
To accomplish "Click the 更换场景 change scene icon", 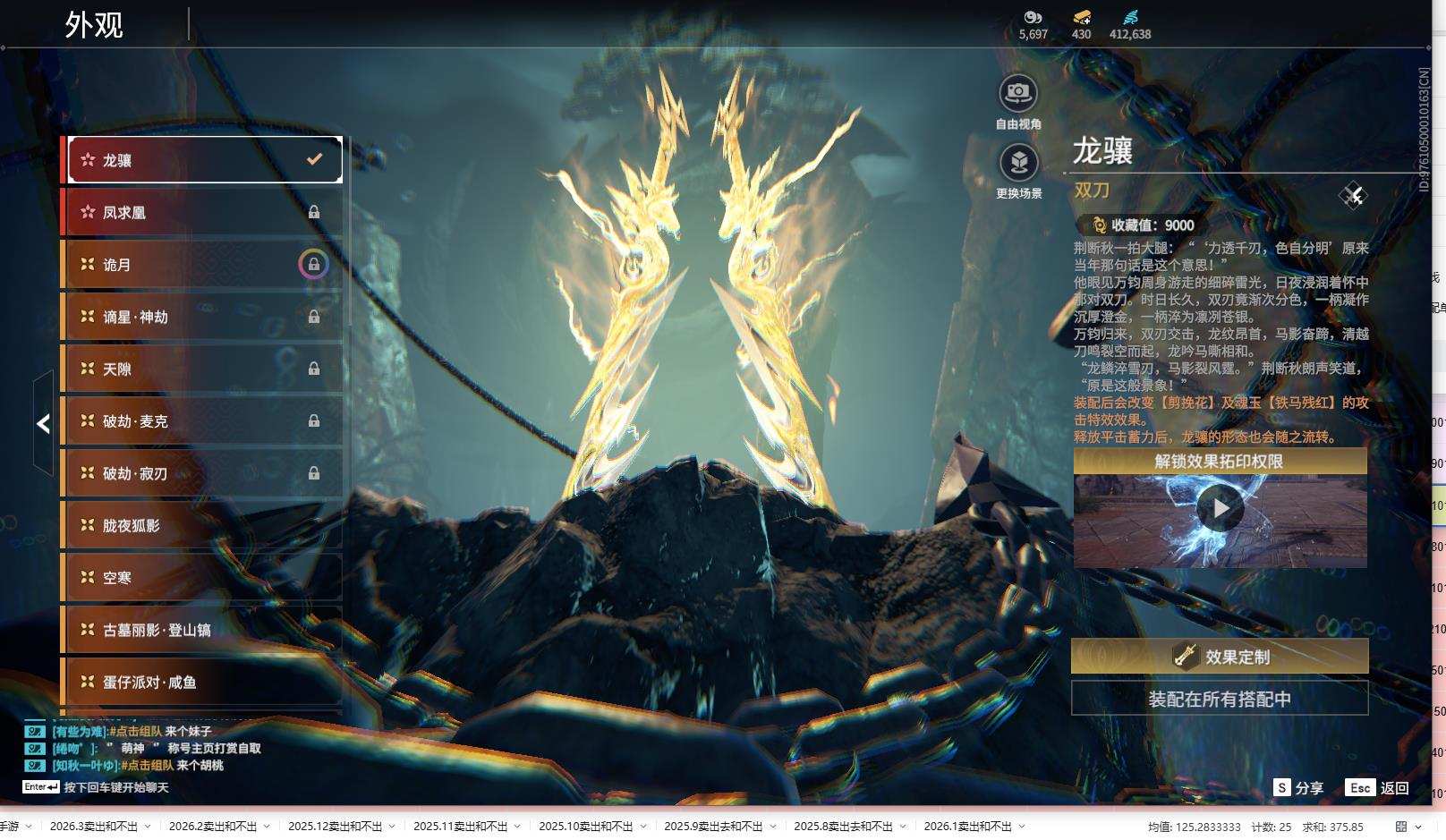I will point(1018,163).
